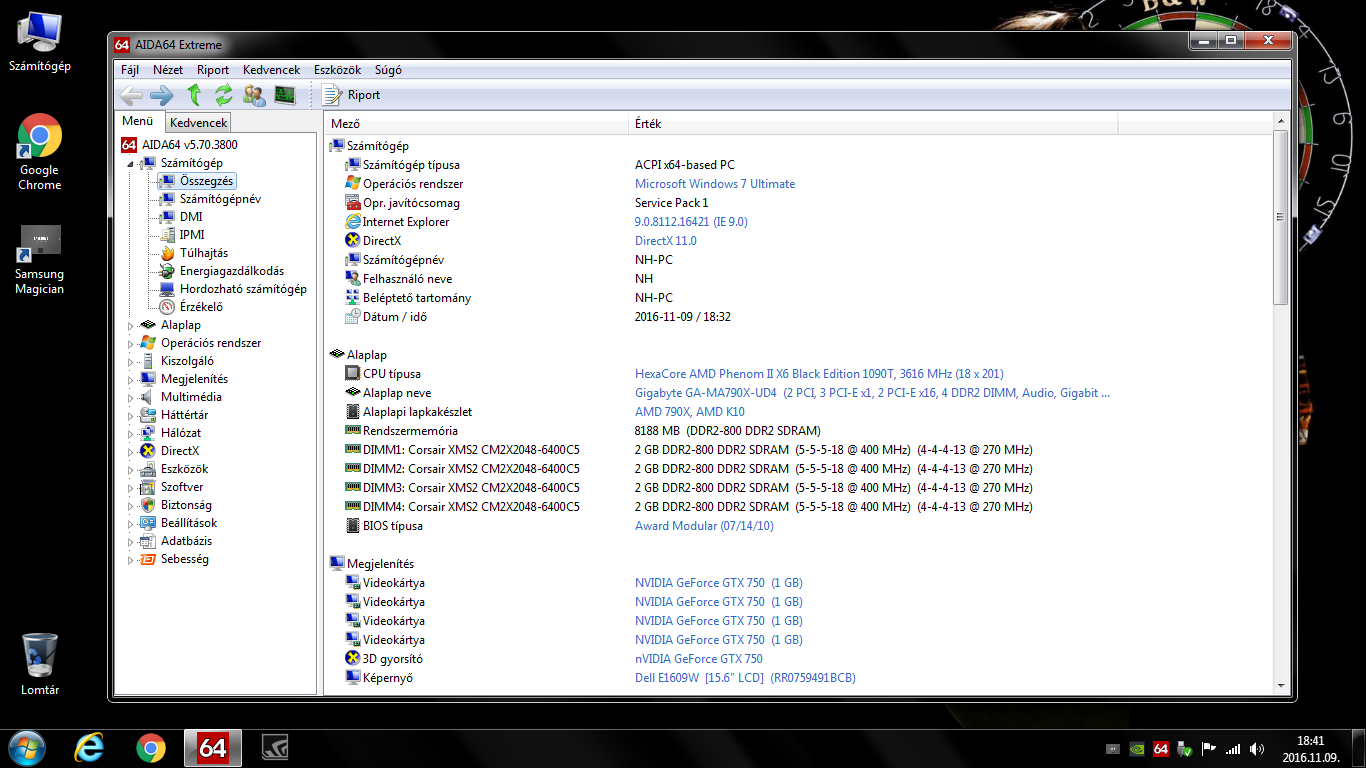Switch to the Kedvencek tab
The image size is (1366, 768).
click(x=198, y=123)
